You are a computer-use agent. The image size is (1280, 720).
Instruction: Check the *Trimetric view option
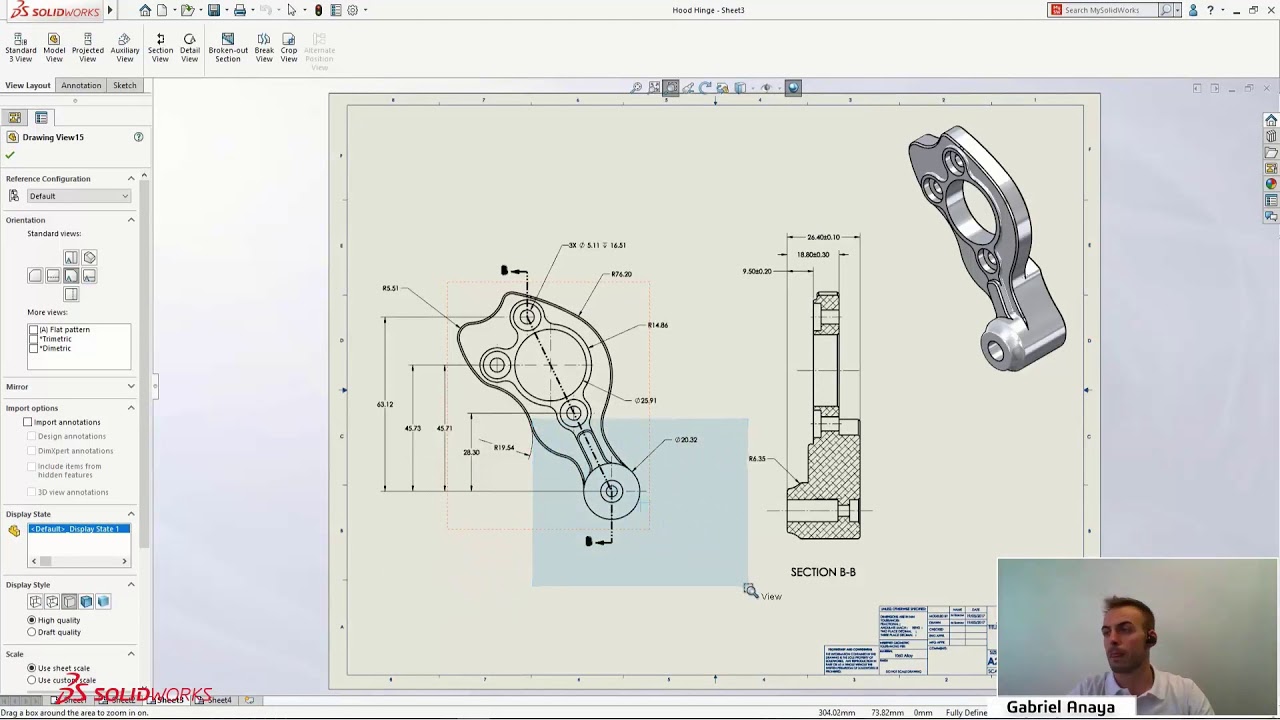point(34,339)
